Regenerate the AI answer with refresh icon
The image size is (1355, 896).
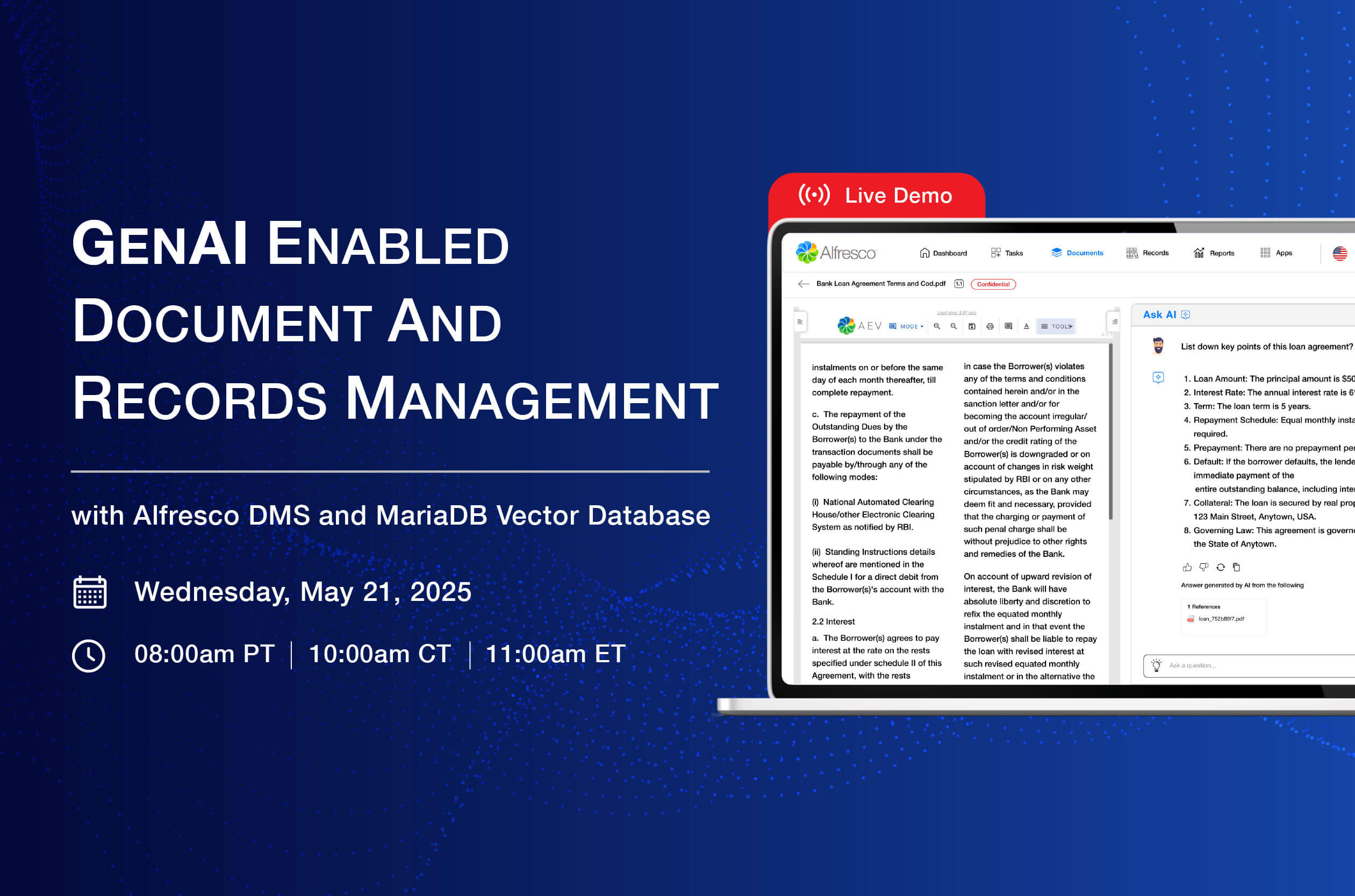coord(1220,568)
